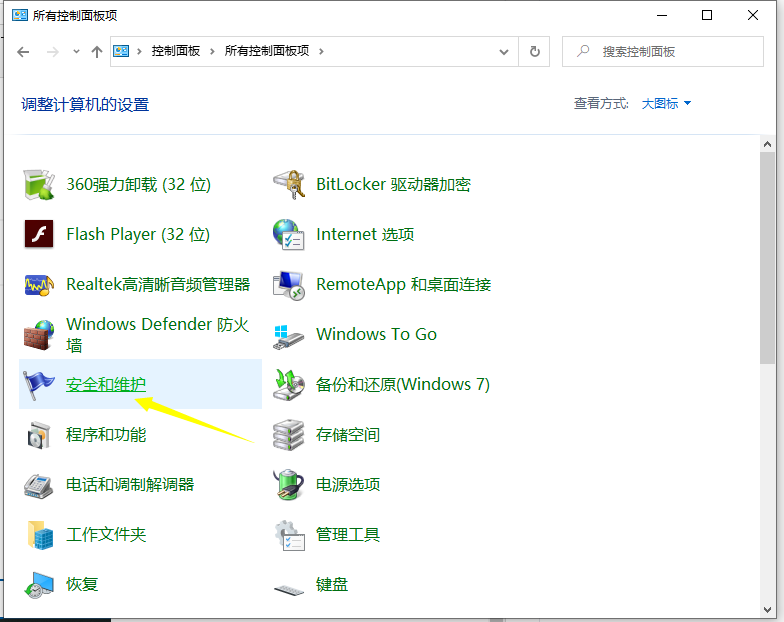Open 恢复 link
Viewport: 784px width, 622px height.
pos(82,584)
